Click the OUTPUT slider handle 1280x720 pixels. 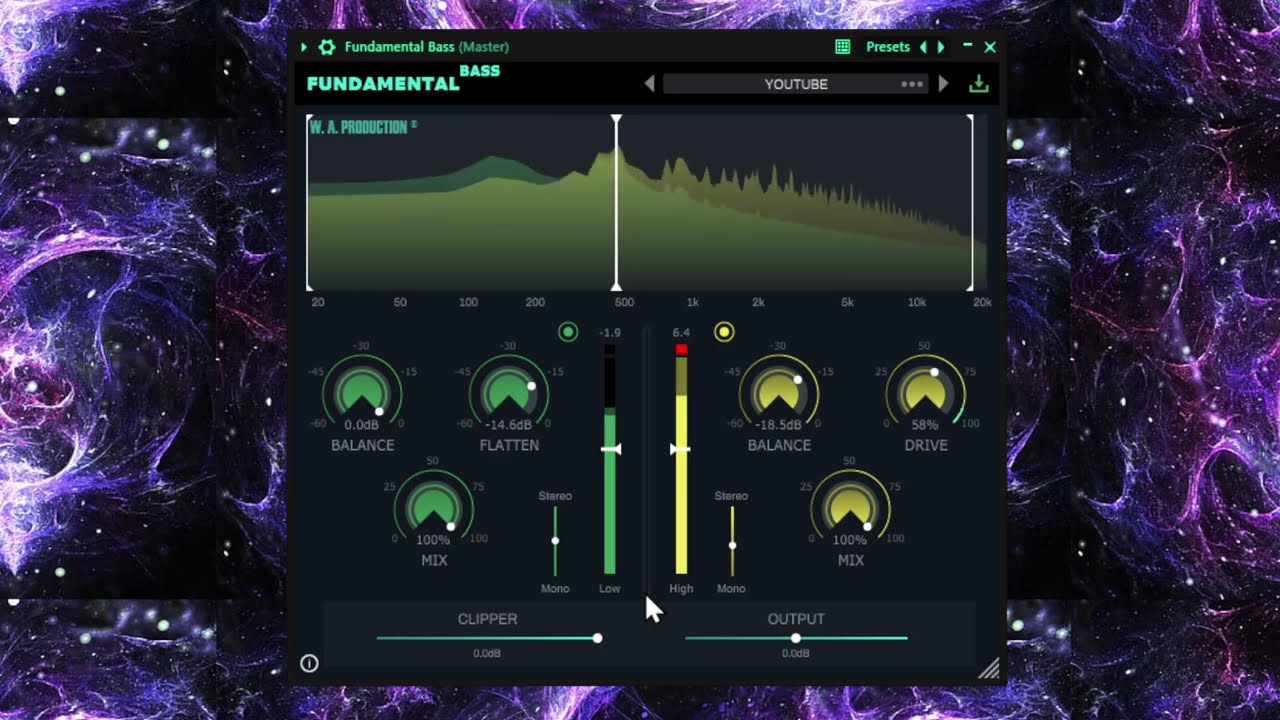pyautogui.click(x=796, y=638)
